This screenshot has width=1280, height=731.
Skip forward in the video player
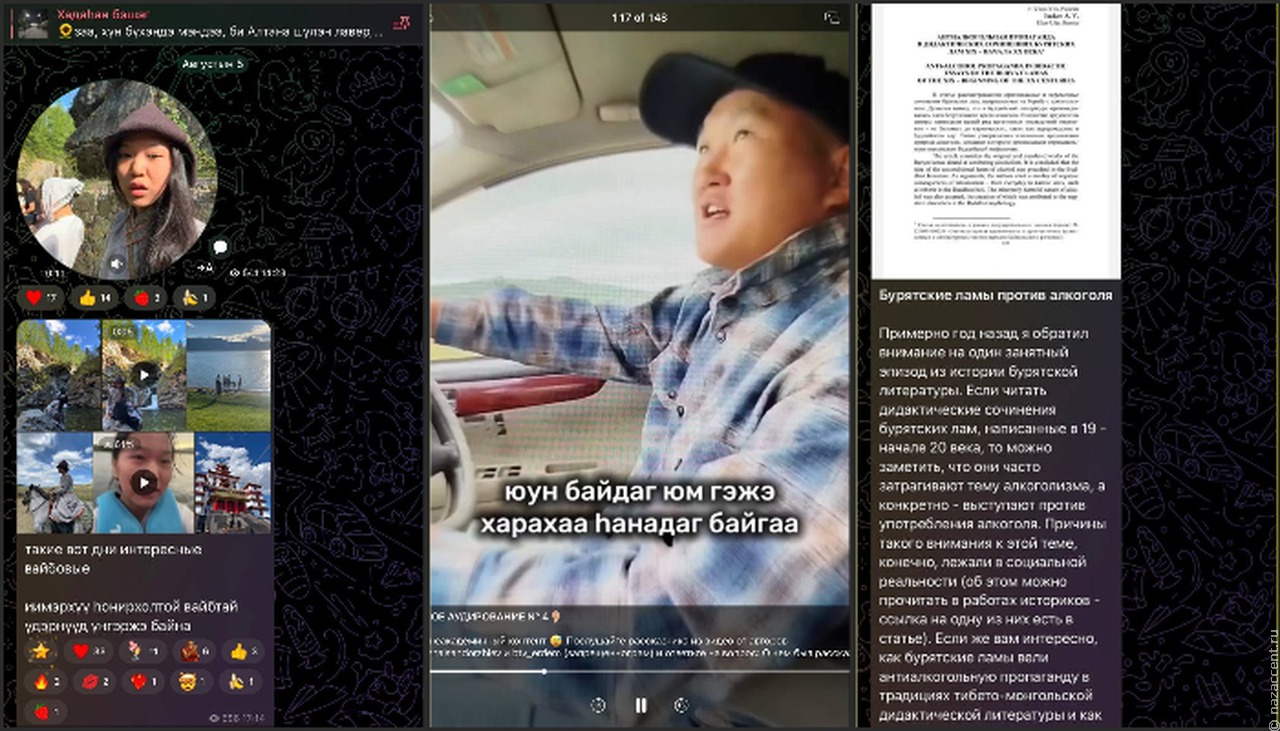[682, 705]
